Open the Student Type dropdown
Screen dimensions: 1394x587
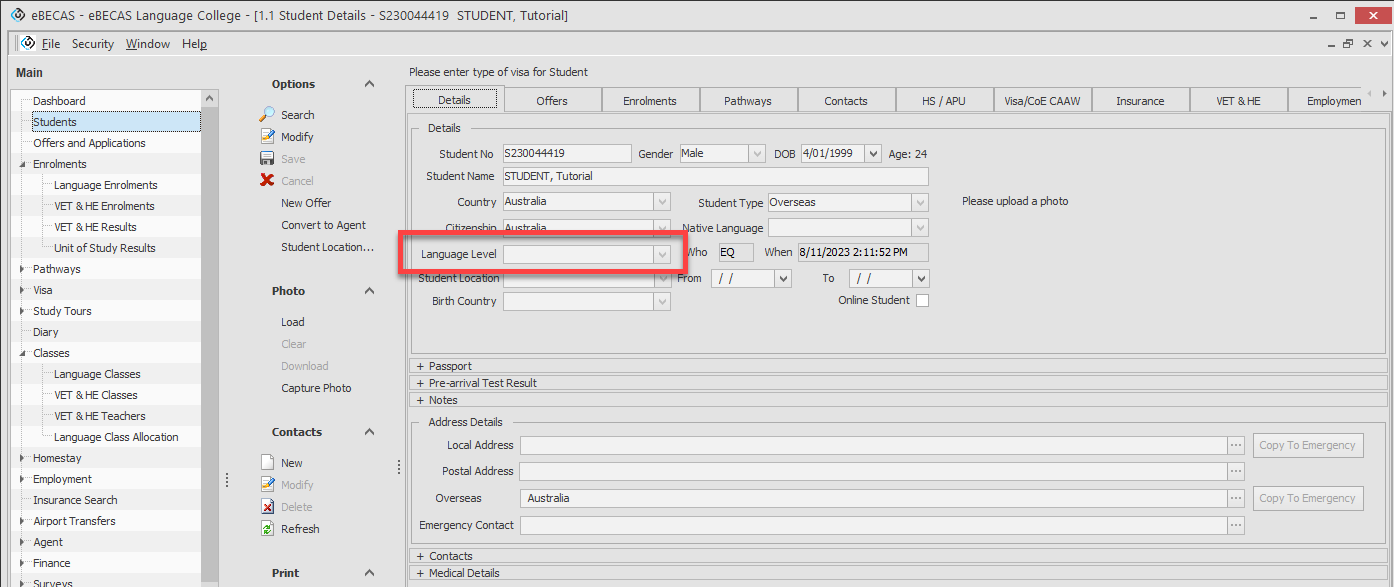(x=920, y=203)
